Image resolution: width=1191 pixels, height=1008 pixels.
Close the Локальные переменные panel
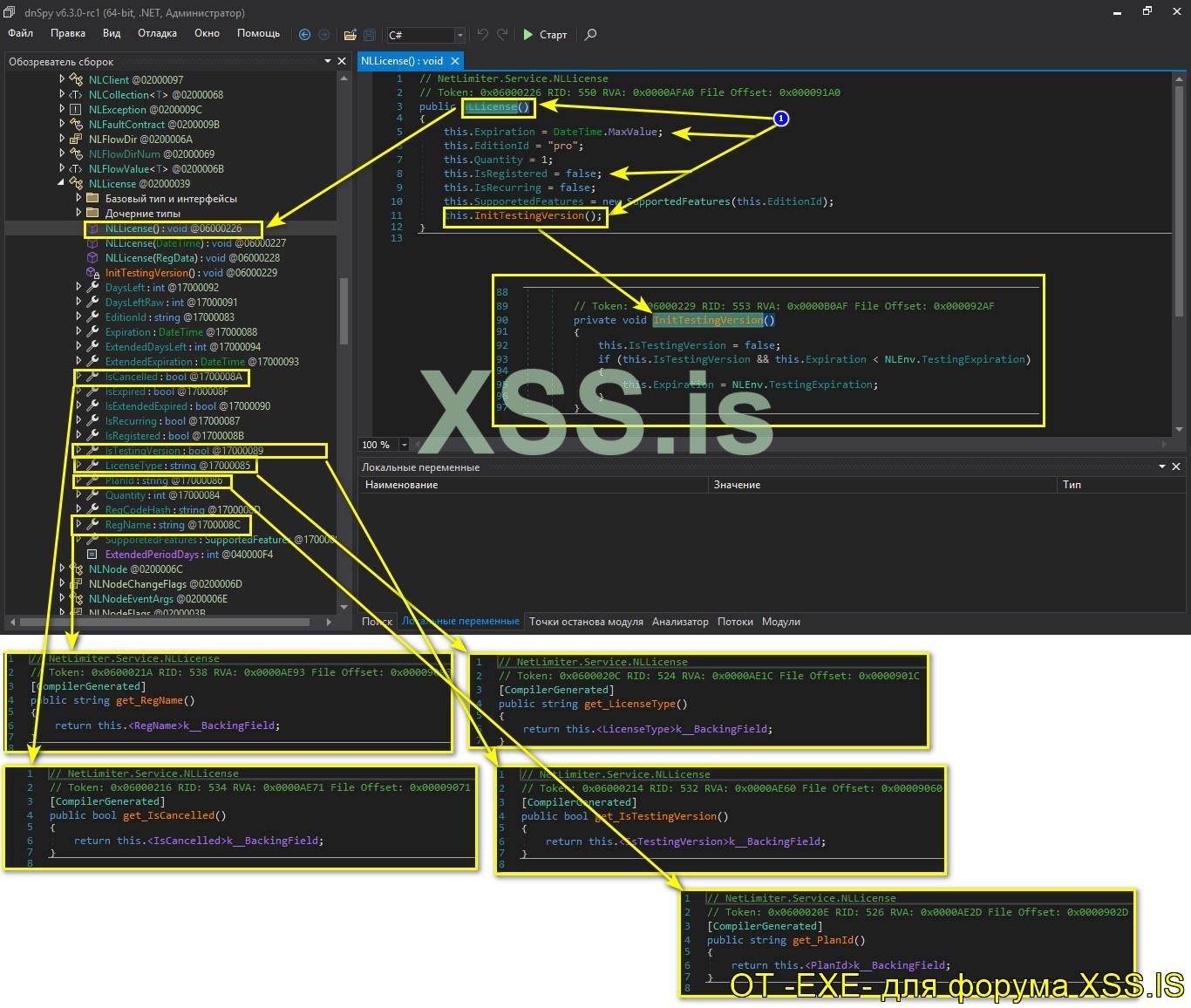click(1176, 467)
